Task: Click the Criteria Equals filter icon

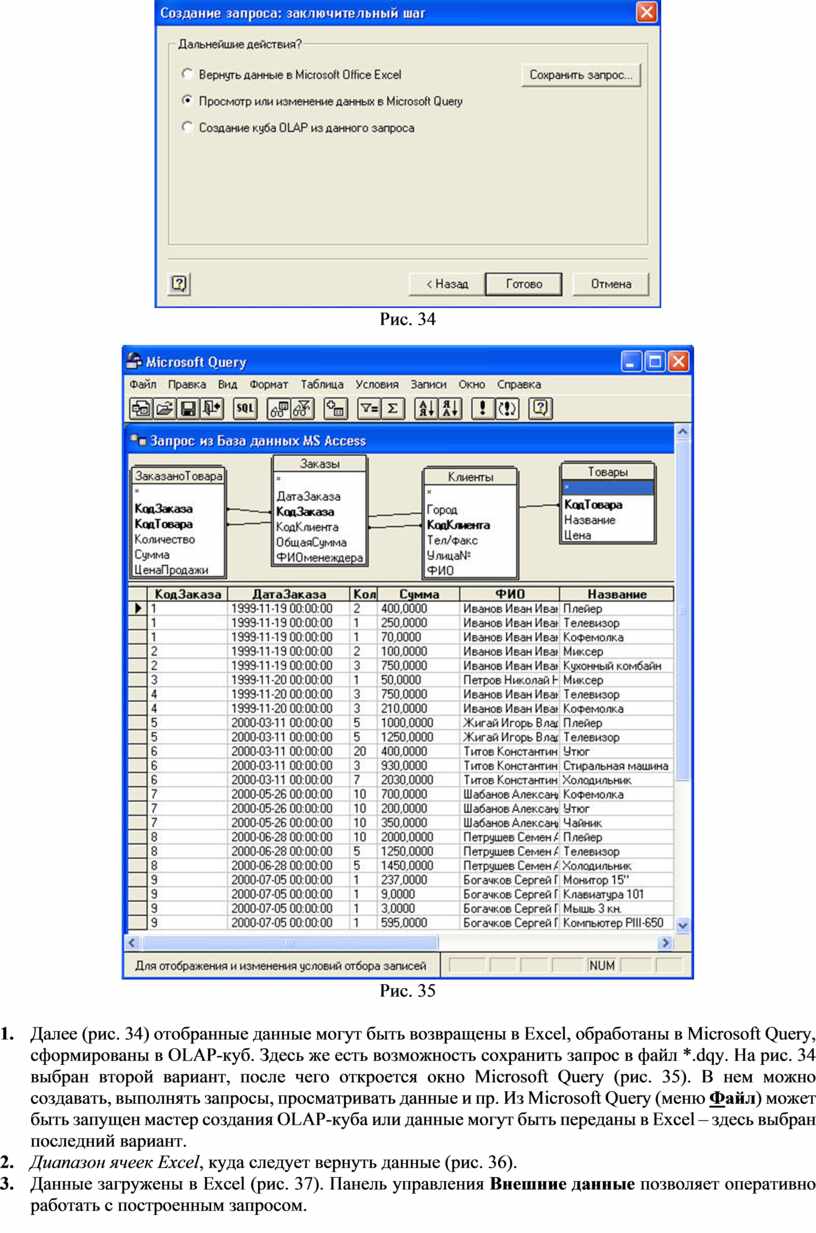Action: point(369,408)
